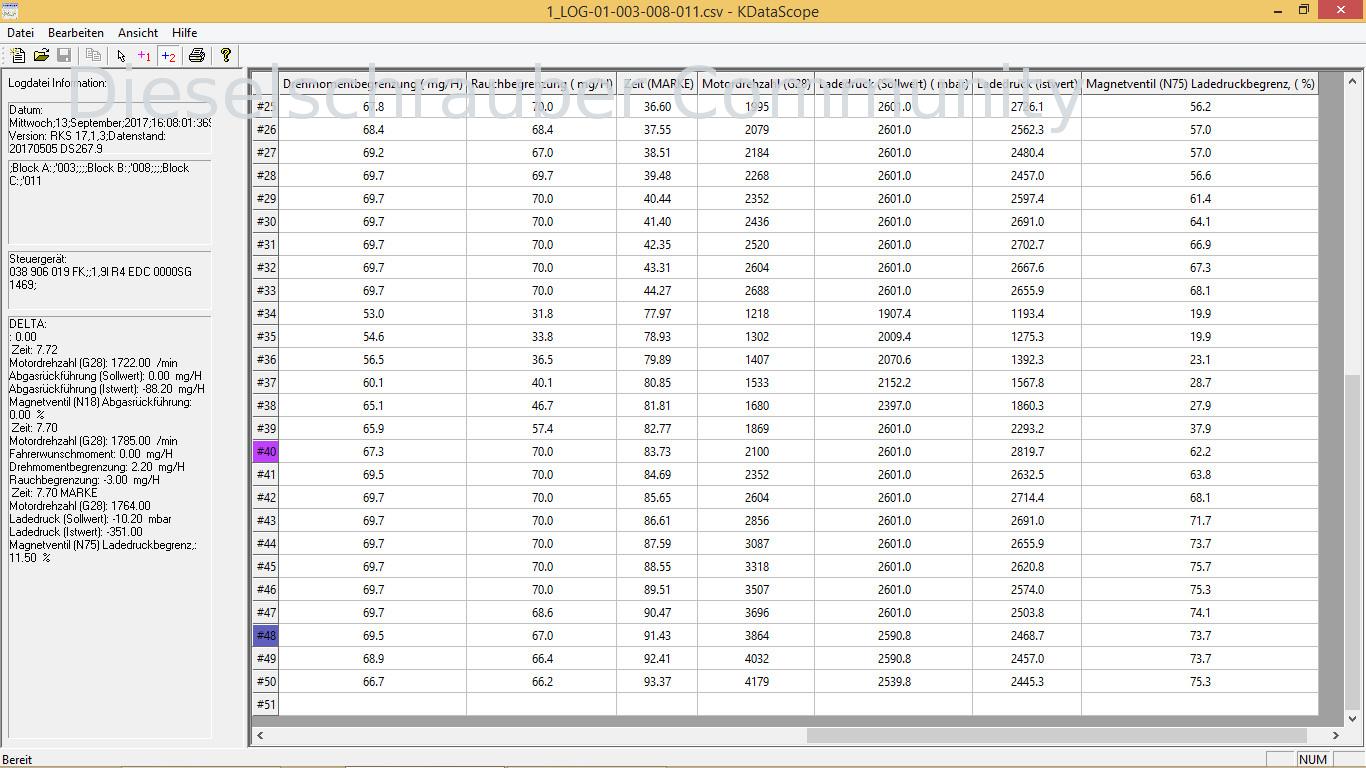Click Drehmoment cell 67.3 in row #40
This screenshot has width=1366, height=768.
[x=373, y=452]
